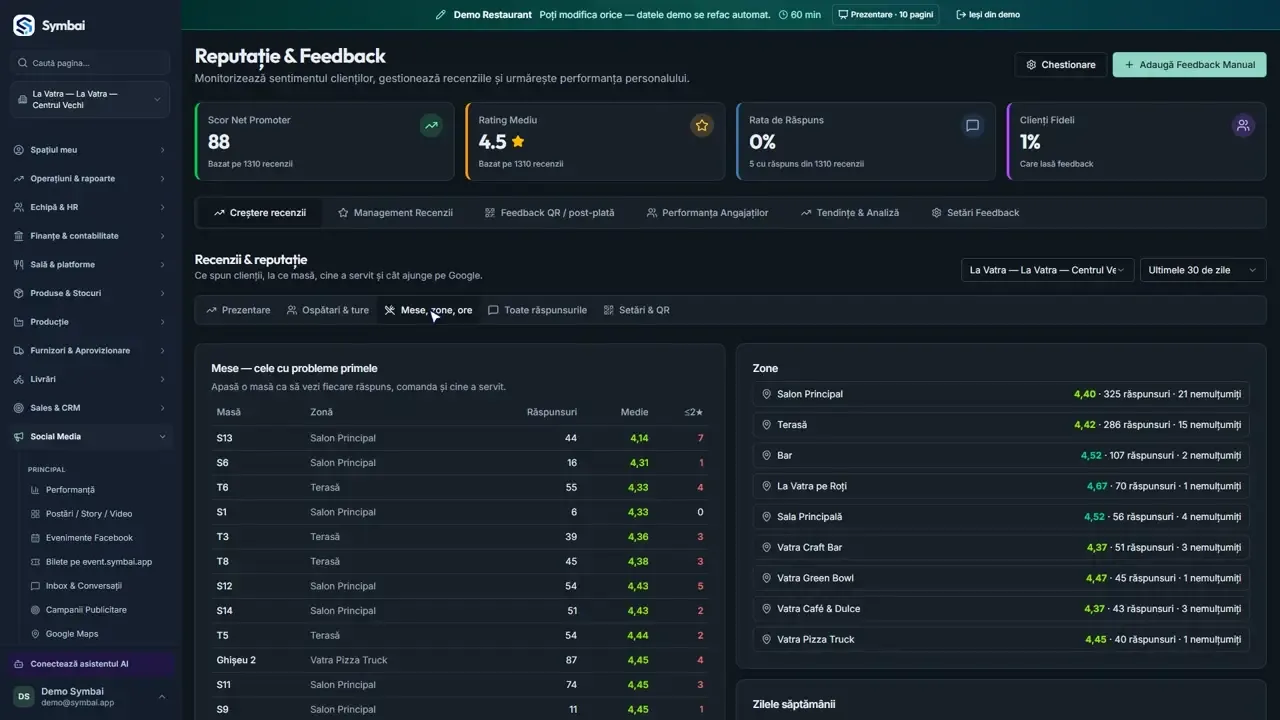Open the sidebar restaurant selector La Vatra — Centrul Vechi
The height and width of the screenshot is (720, 1280).
90,100
